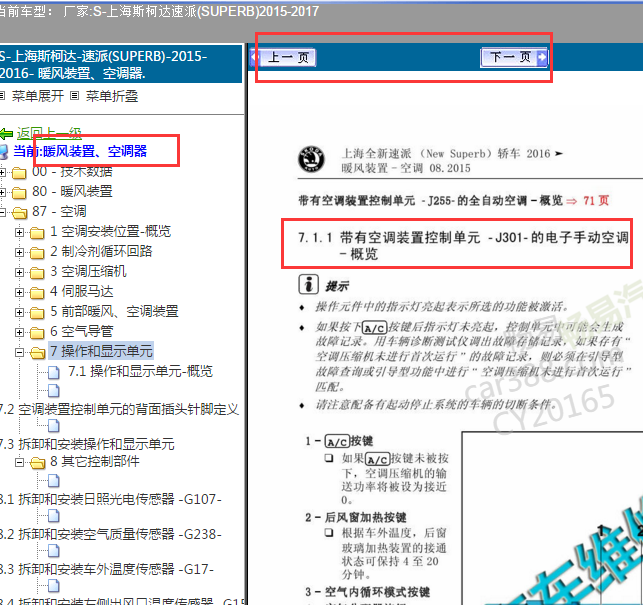The image size is (643, 605).
Task: Open 7.2 空调装置控制单元的背面插头针脚定义
Action: pyautogui.click(x=119, y=409)
